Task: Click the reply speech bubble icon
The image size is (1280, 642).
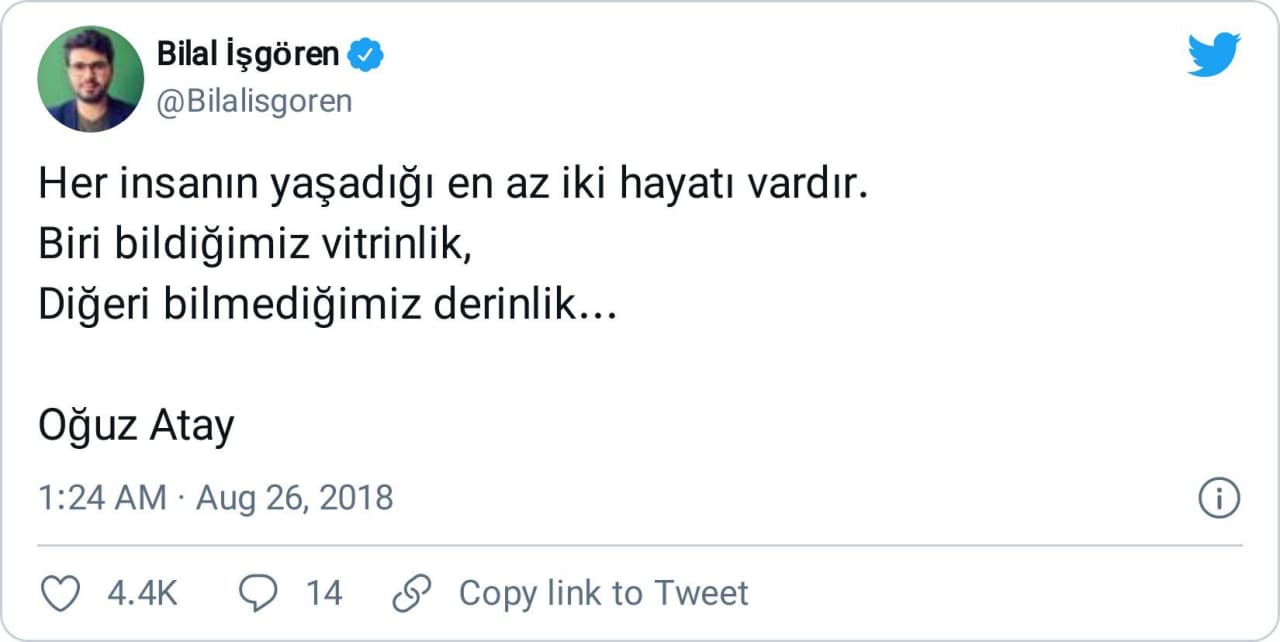Action: tap(259, 593)
